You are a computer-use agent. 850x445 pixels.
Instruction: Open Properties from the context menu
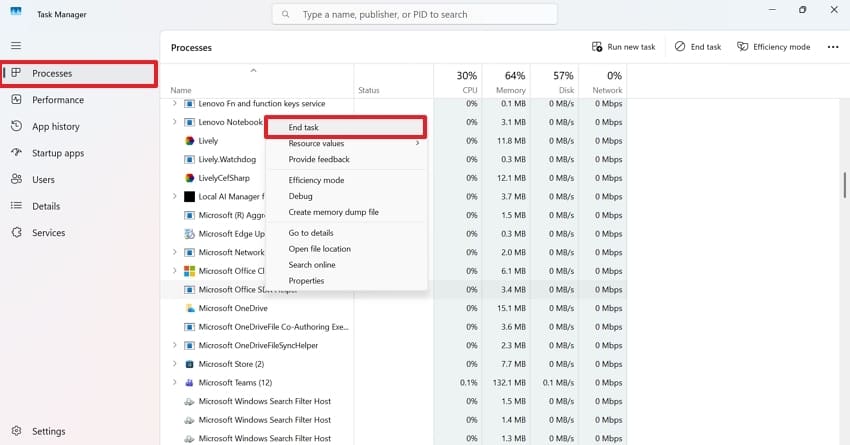346,281
